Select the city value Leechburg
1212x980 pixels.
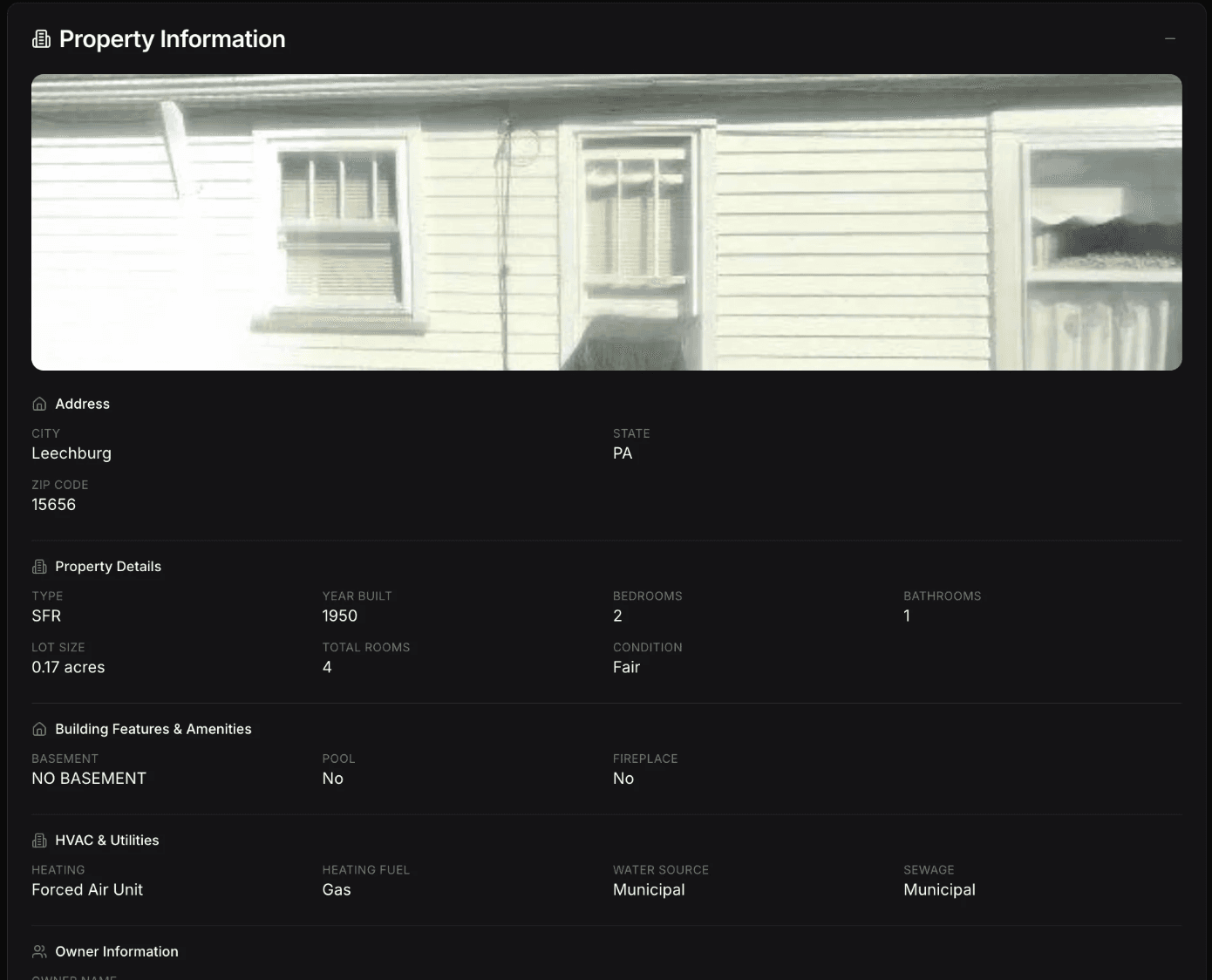[71, 453]
